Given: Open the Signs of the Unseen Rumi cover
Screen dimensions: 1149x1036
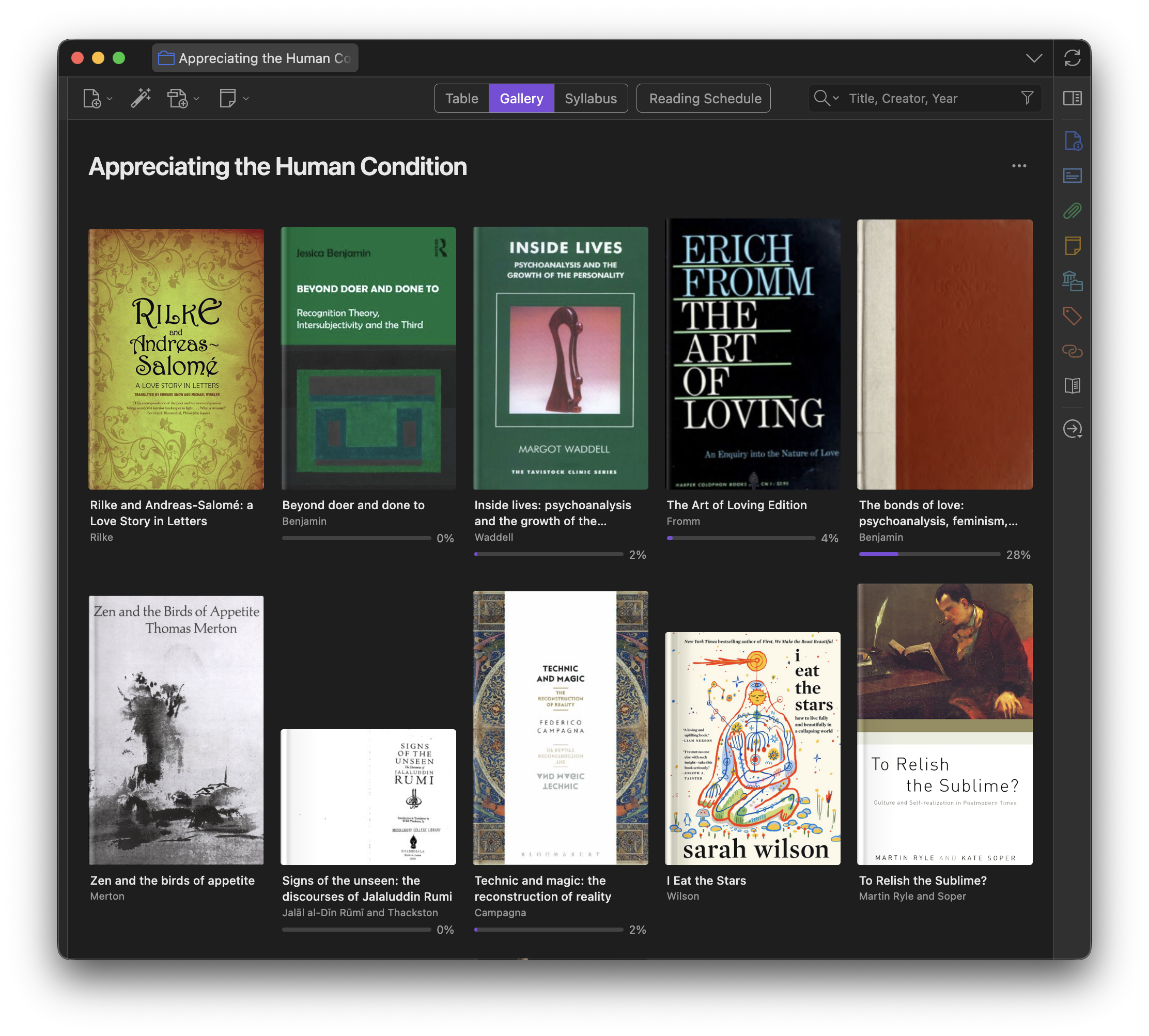Looking at the screenshot, I should [368, 797].
